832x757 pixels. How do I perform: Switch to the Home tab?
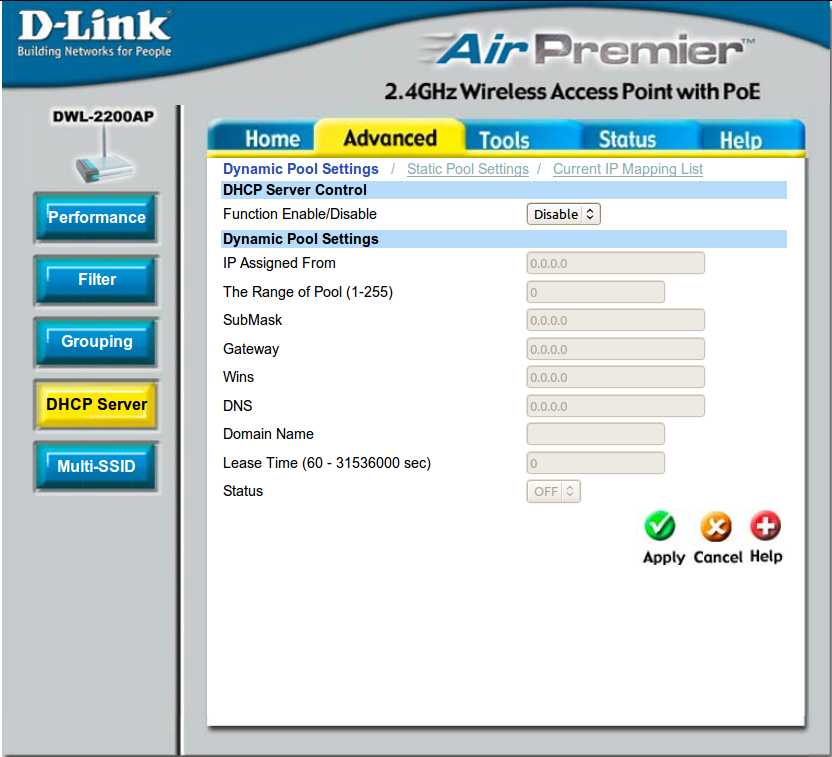[272, 139]
